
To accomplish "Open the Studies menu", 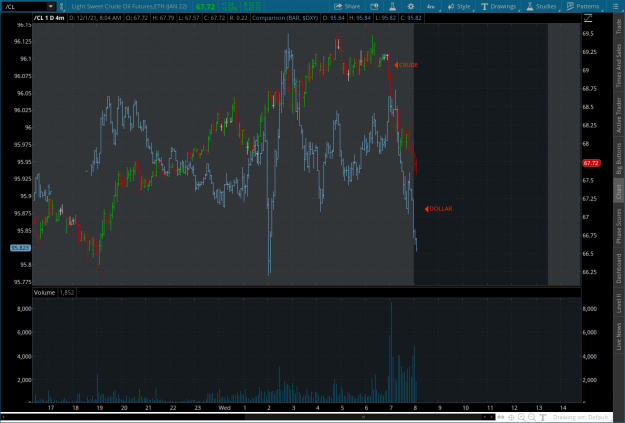I will tap(541, 6).
